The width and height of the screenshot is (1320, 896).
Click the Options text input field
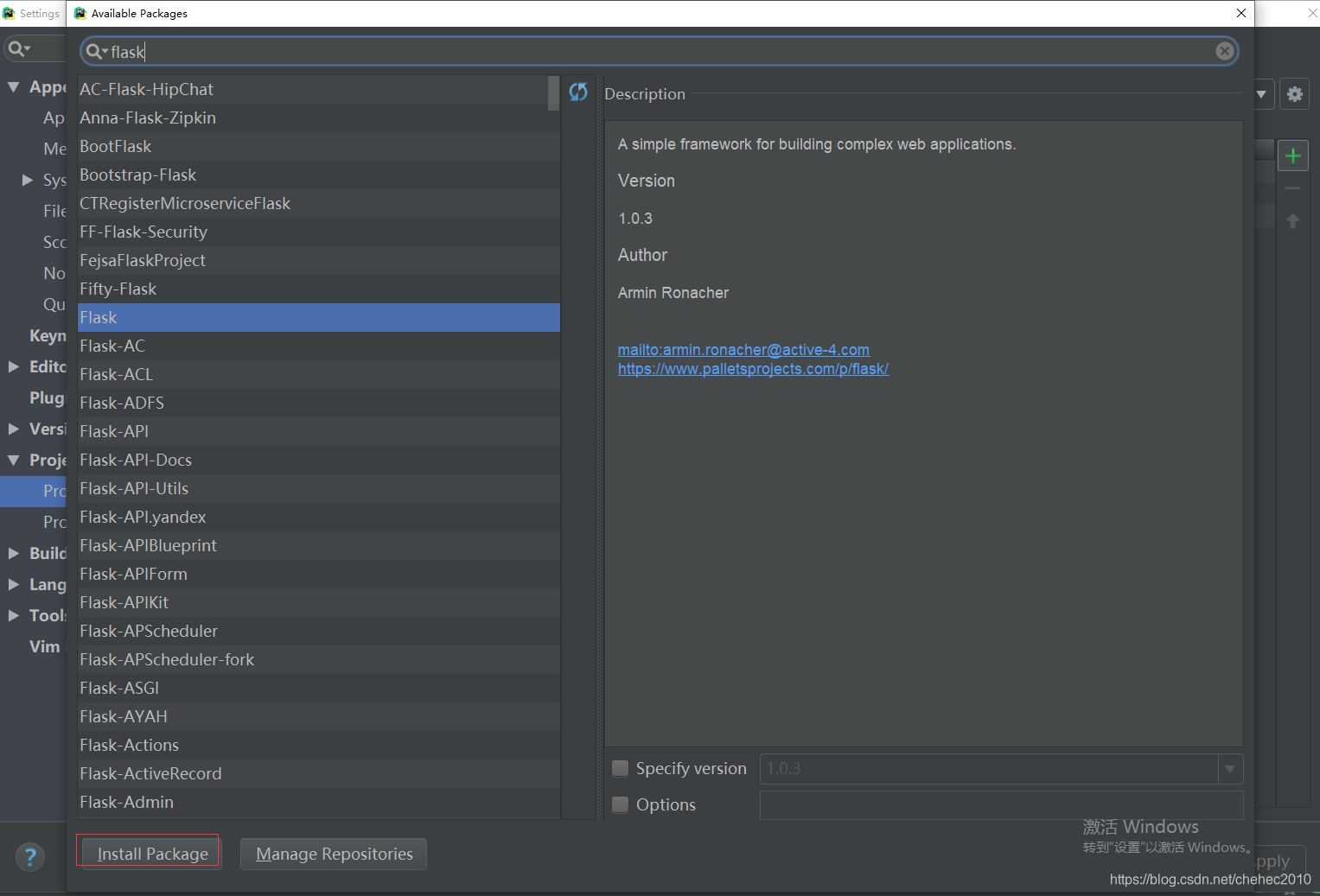[x=1001, y=805]
